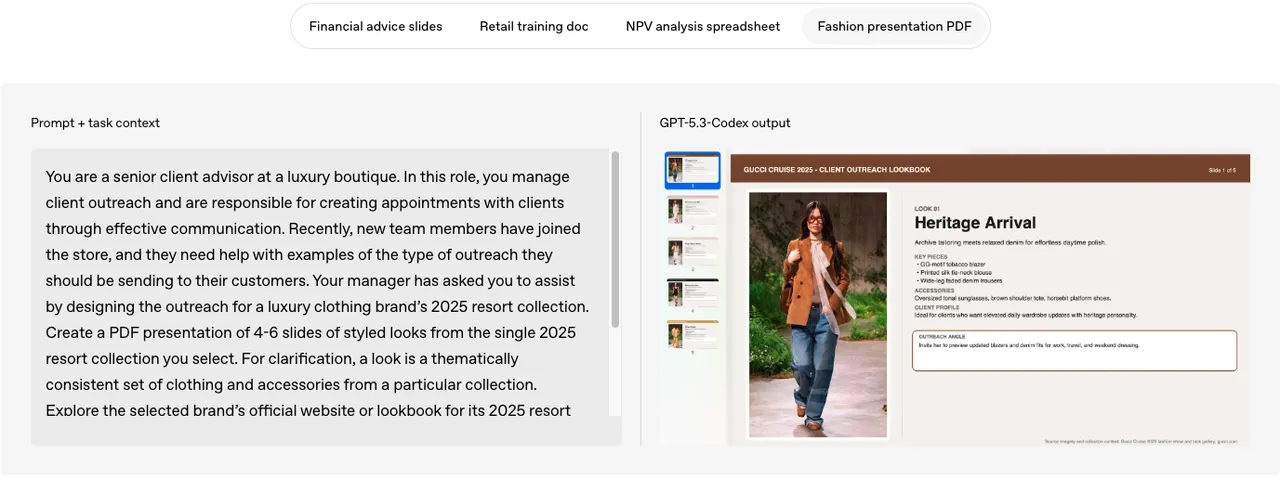The width and height of the screenshot is (1280, 479).
Task: Click the Heritage Arrival heading
Action: (x=975, y=223)
